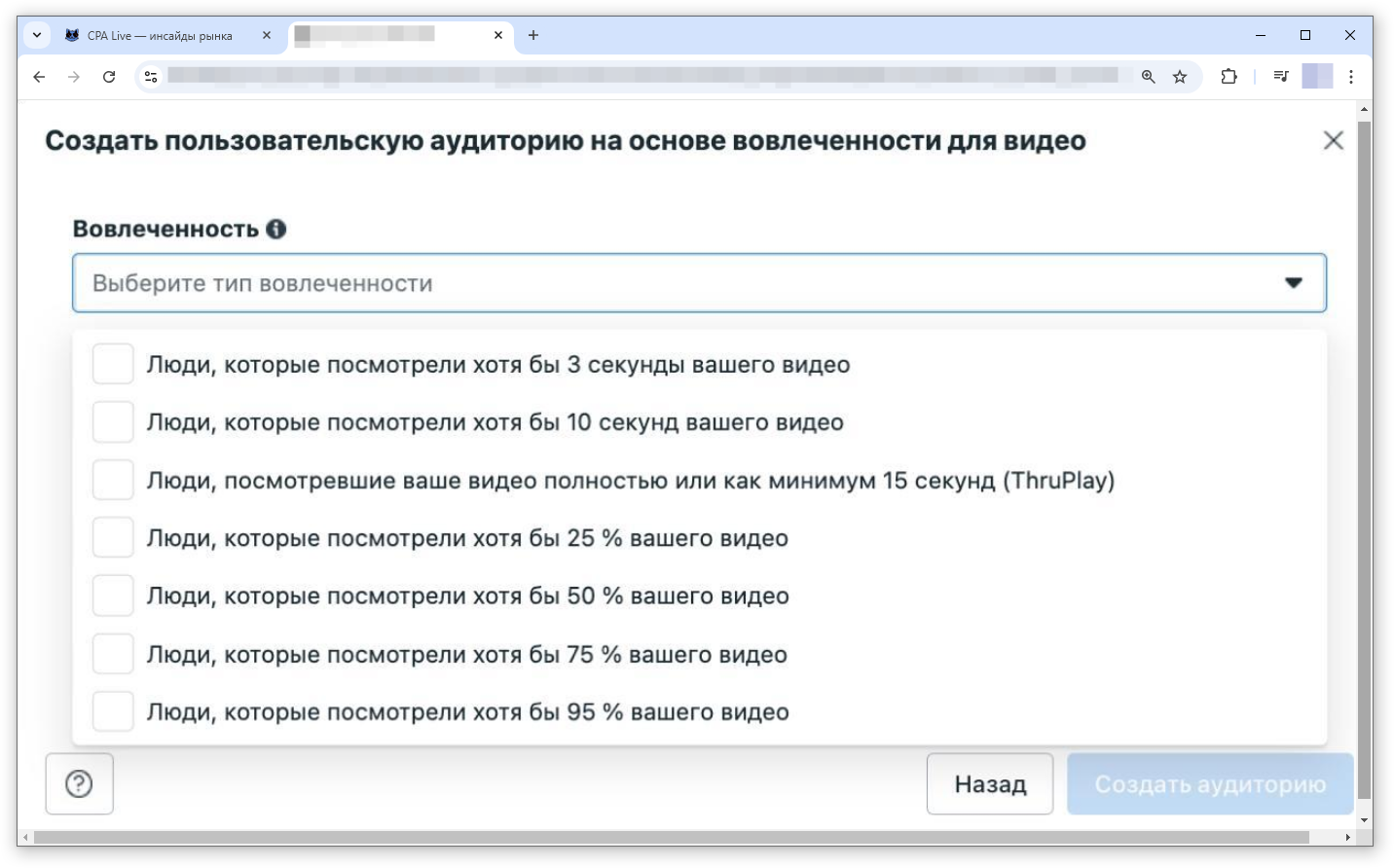Check the 75 % video viewers option
Viewport: 1394px width, 868px height.
click(x=113, y=654)
